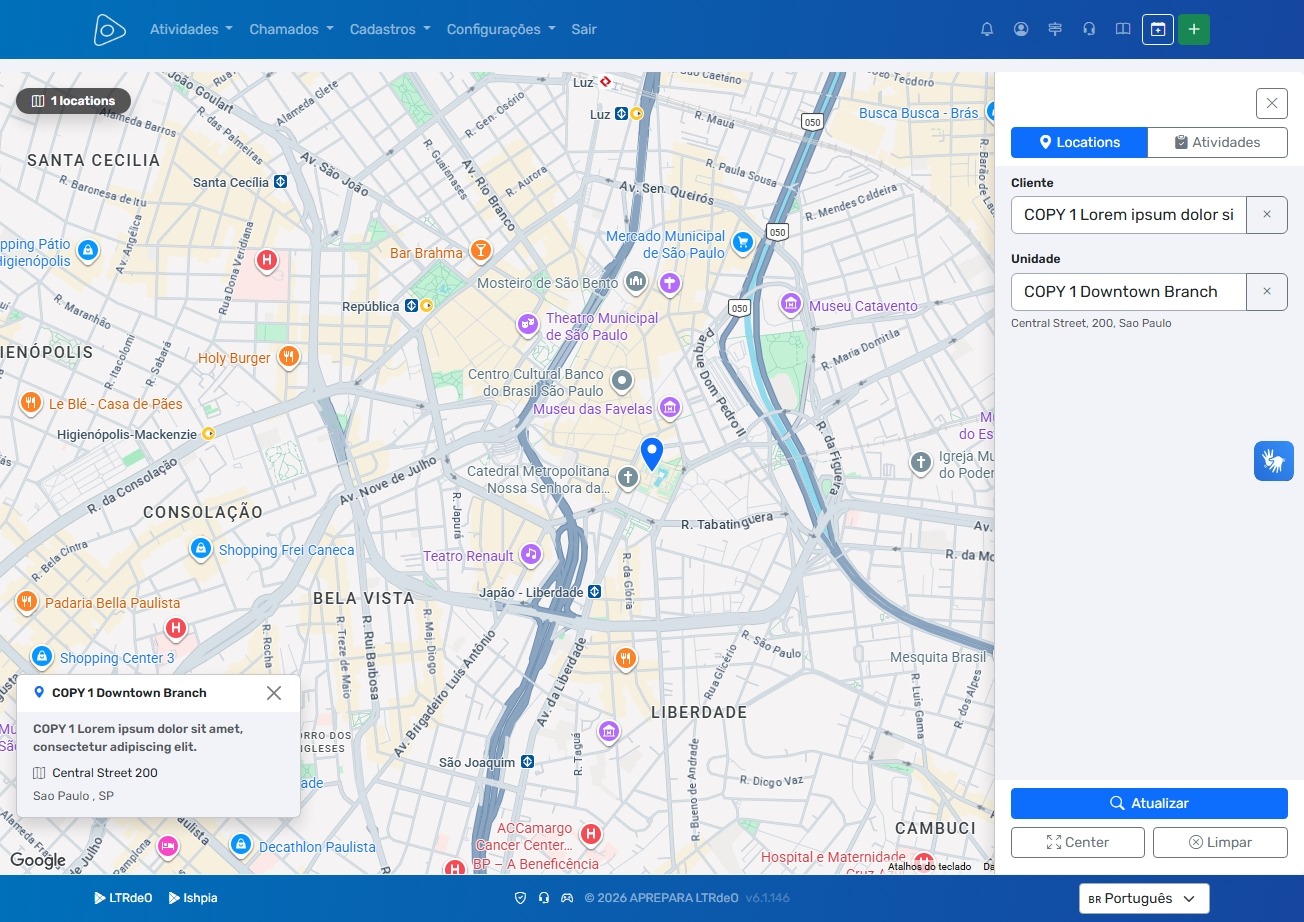Click the Unidade input field
The image size is (1304, 922).
click(x=1129, y=292)
